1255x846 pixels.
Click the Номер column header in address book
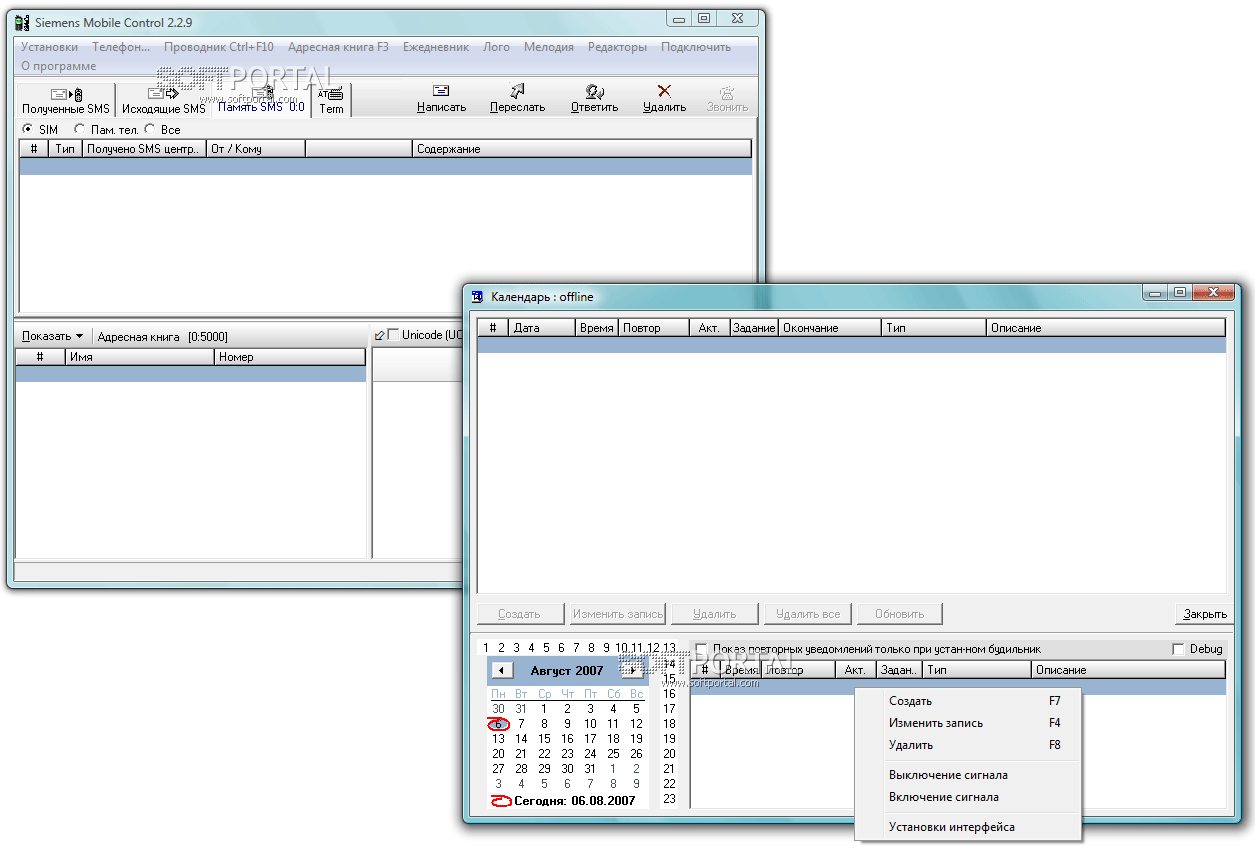coord(290,357)
